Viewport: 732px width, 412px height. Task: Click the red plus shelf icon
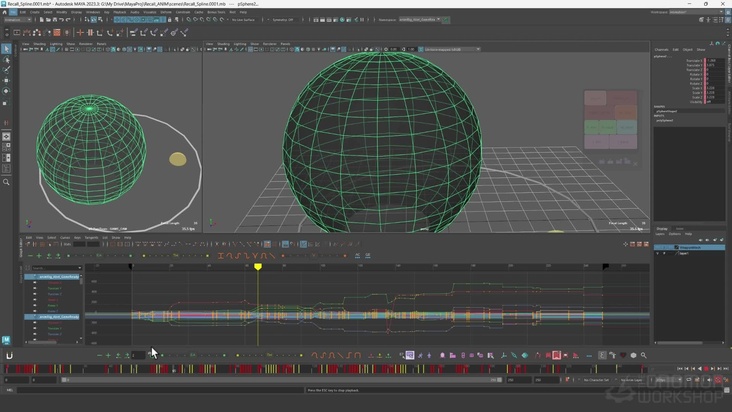(80, 32)
